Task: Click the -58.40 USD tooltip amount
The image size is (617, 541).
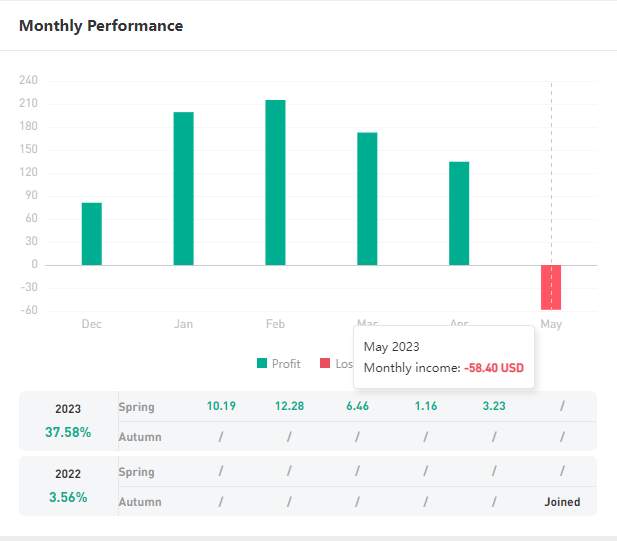Action: (493, 368)
